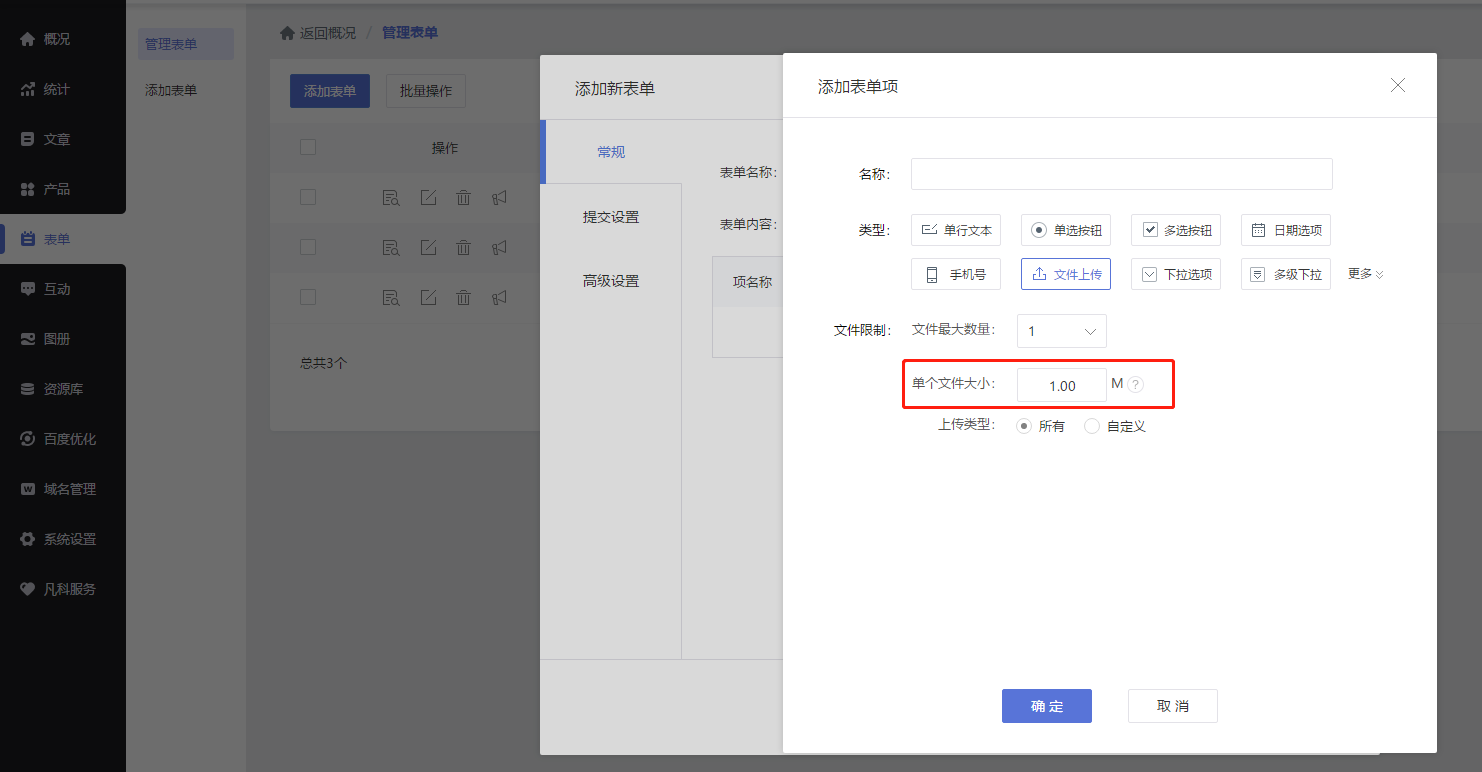Image resolution: width=1482 pixels, height=772 pixels.
Task: Click the megaphone icon in the first table row
Action: tap(500, 197)
